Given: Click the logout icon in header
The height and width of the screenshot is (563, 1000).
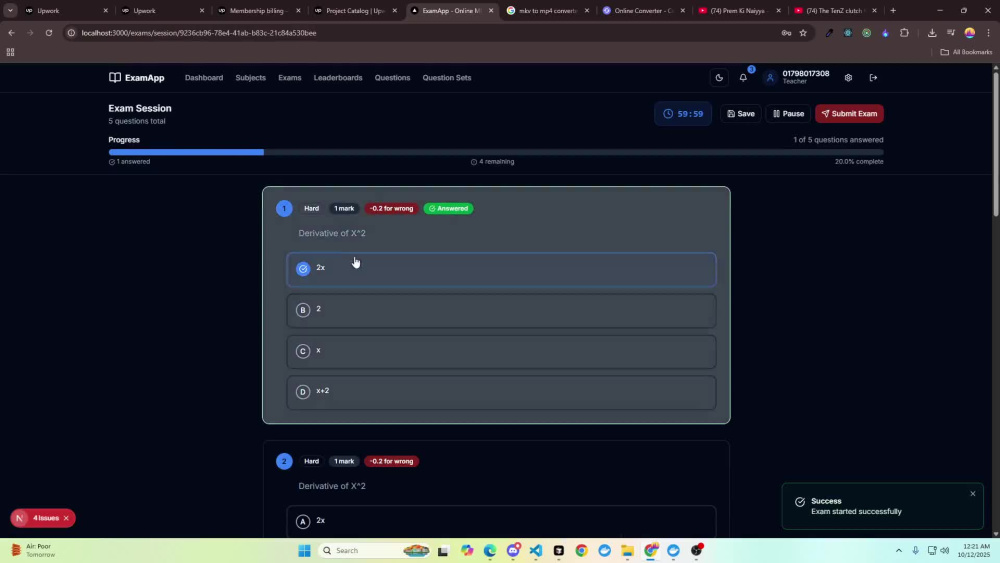Looking at the screenshot, I should 873,78.
